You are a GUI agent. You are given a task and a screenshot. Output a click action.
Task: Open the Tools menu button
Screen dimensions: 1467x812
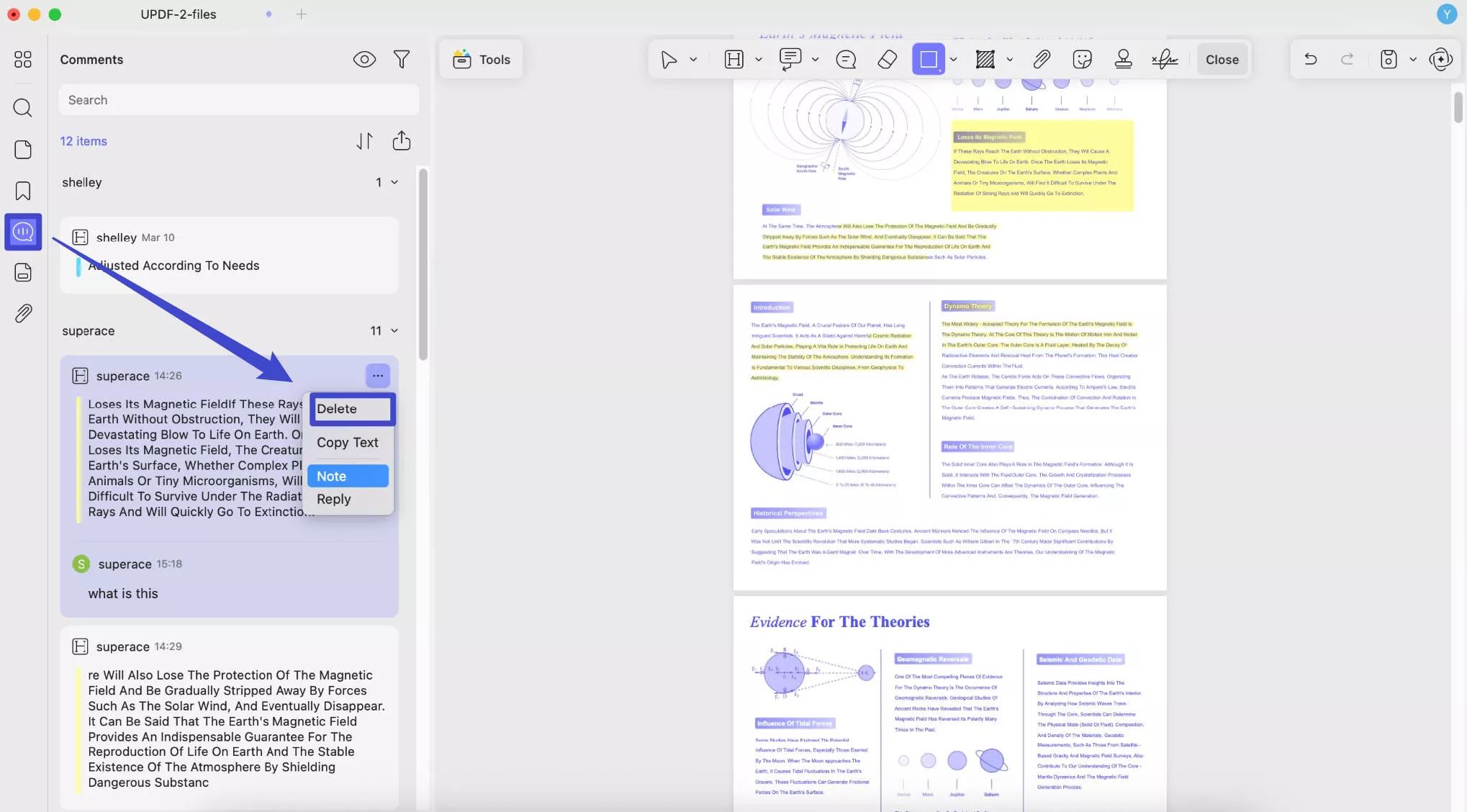482,60
